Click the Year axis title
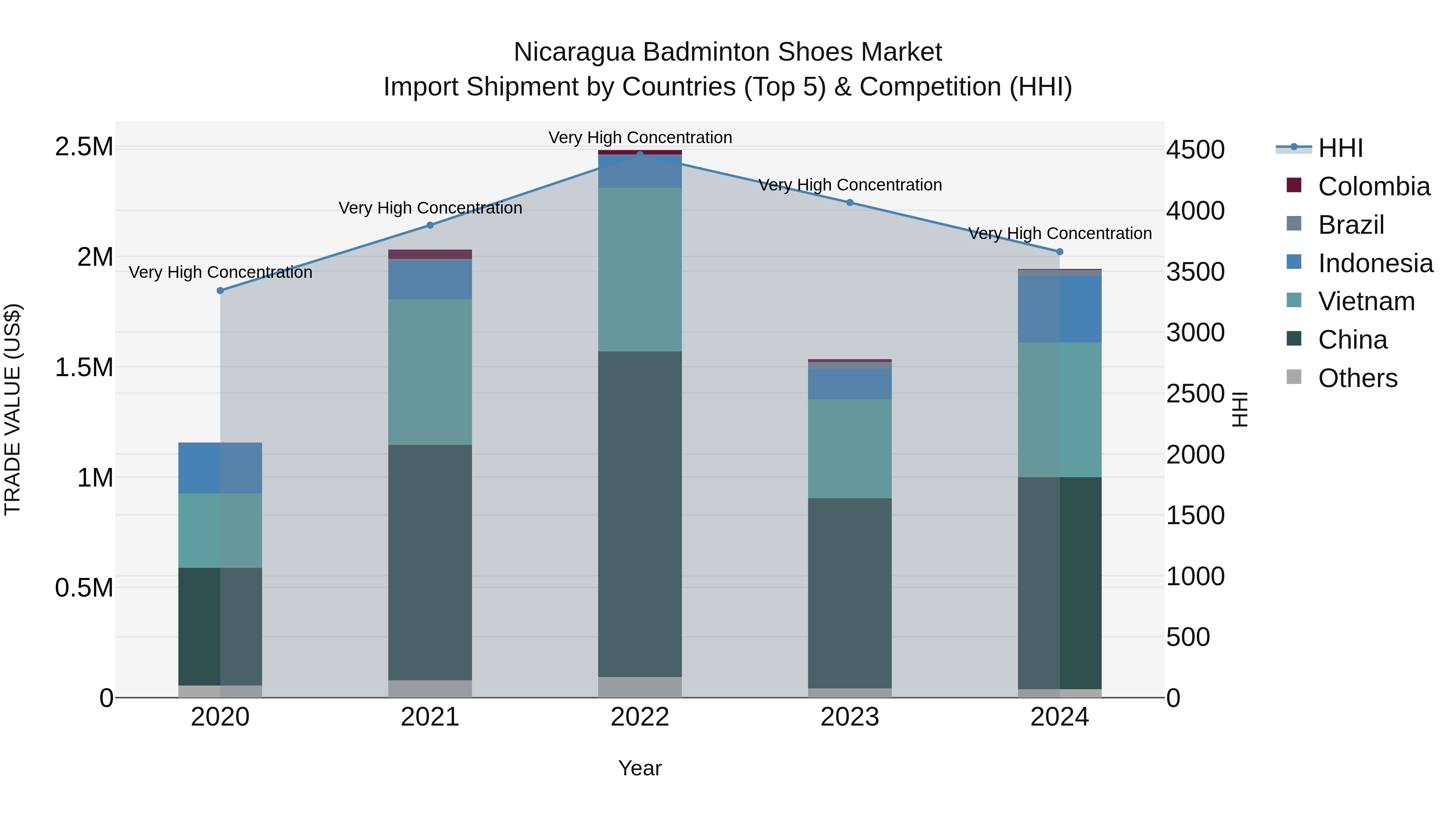This screenshot has width=1456, height=819. [640, 768]
